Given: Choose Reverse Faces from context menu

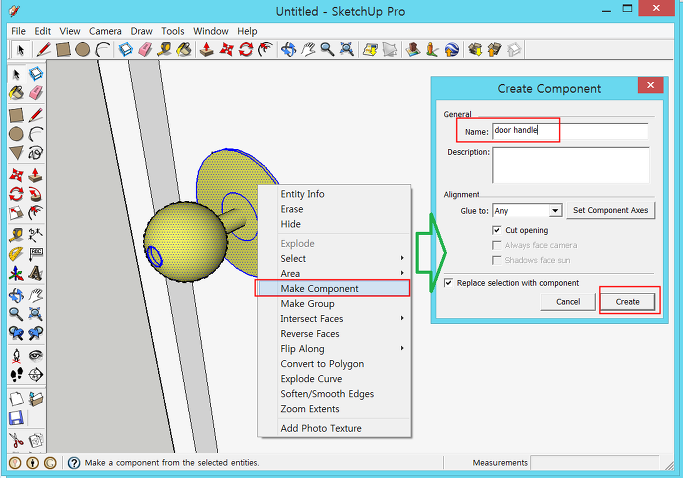Looking at the screenshot, I should 334,334.
